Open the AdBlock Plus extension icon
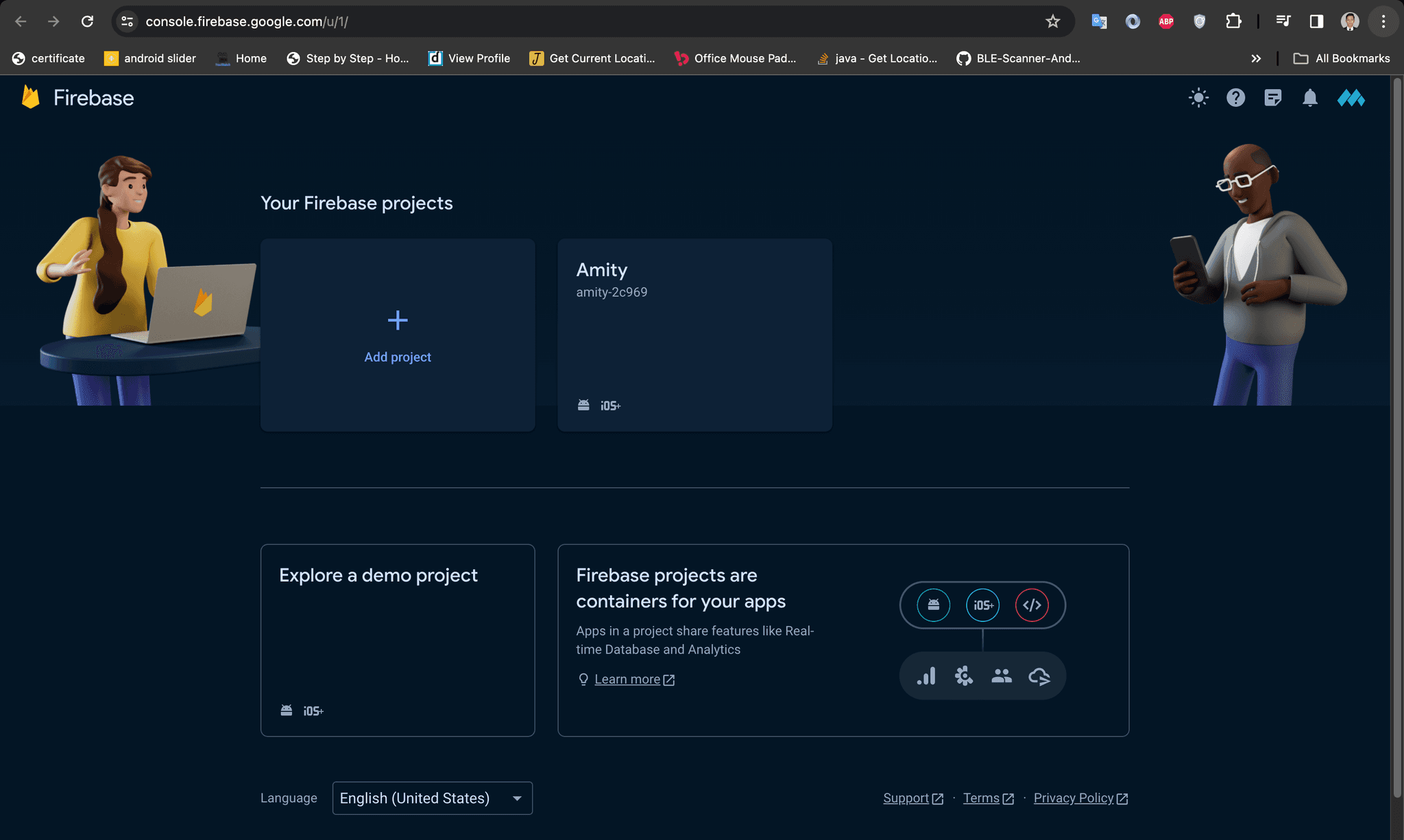 pyautogui.click(x=1166, y=21)
